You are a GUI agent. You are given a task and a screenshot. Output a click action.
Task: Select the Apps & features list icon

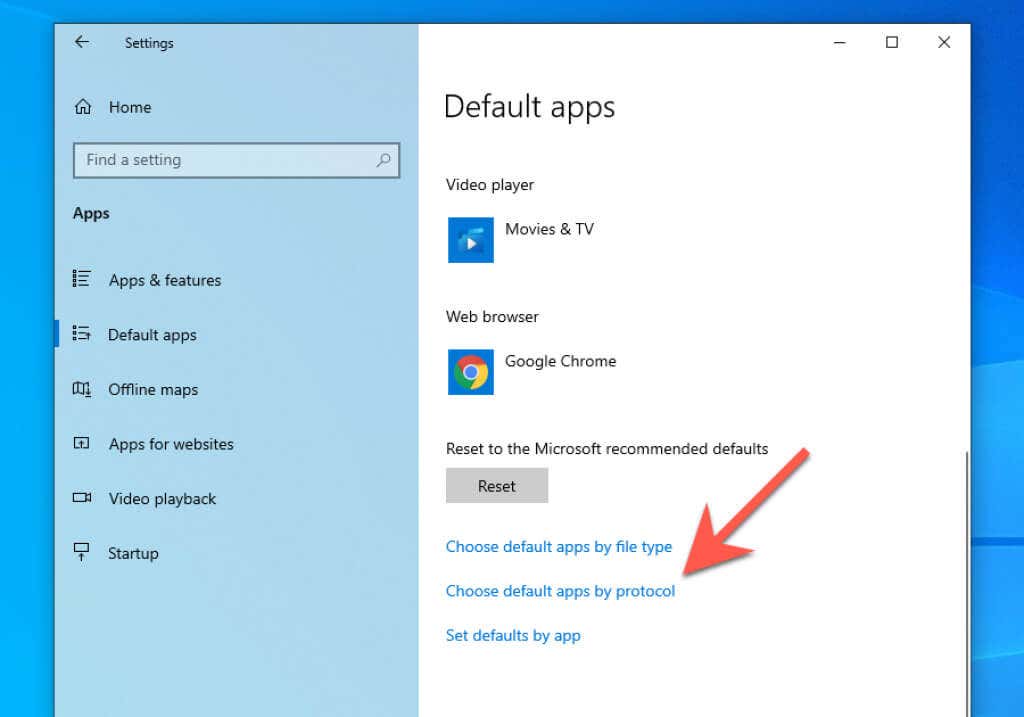(82, 279)
